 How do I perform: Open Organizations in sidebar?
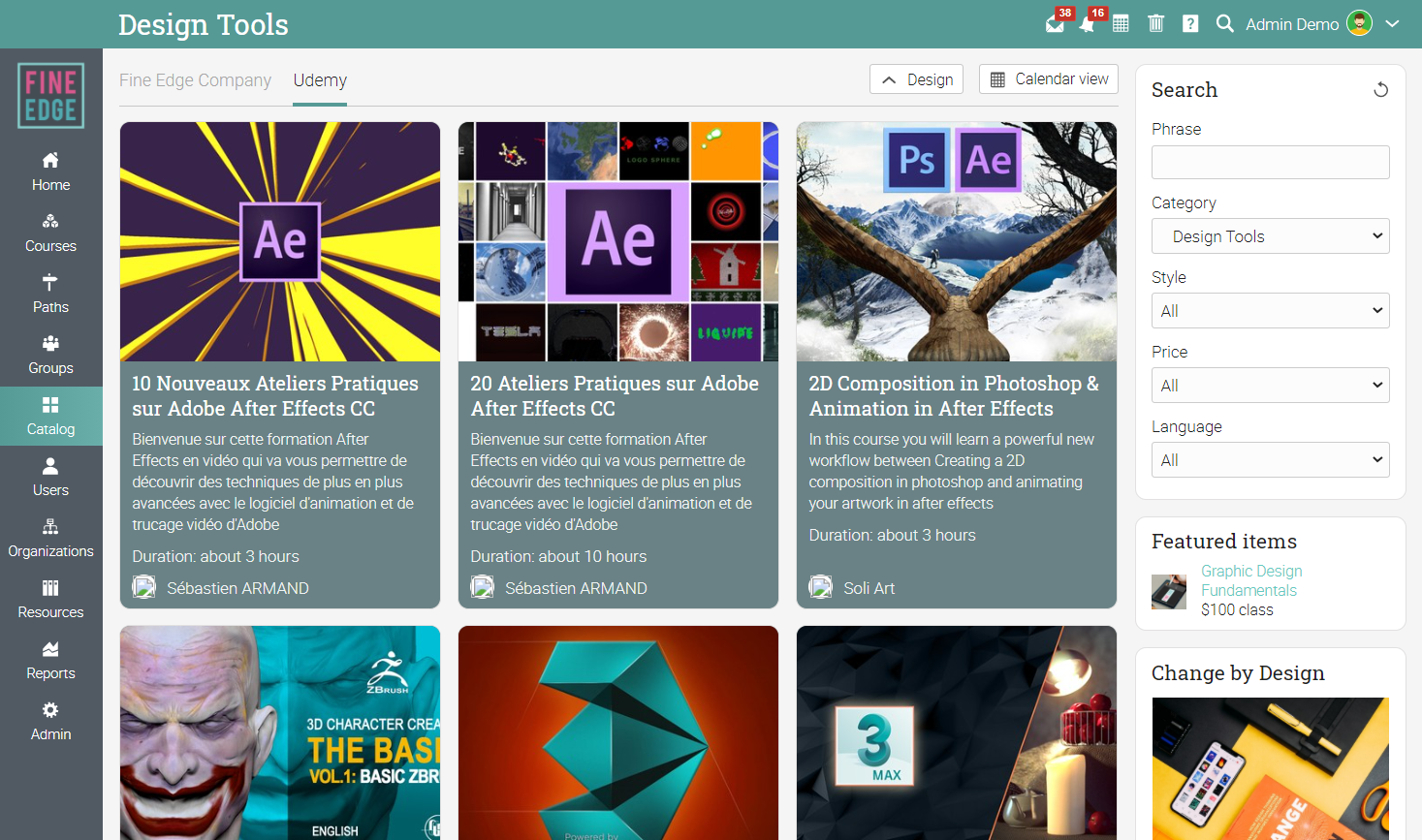pos(51,539)
